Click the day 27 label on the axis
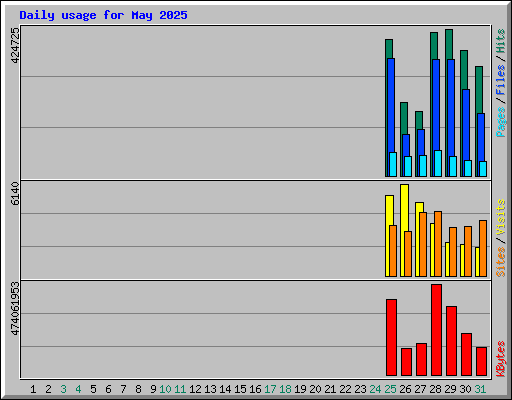This screenshot has height=400, width=512. [x=420, y=389]
